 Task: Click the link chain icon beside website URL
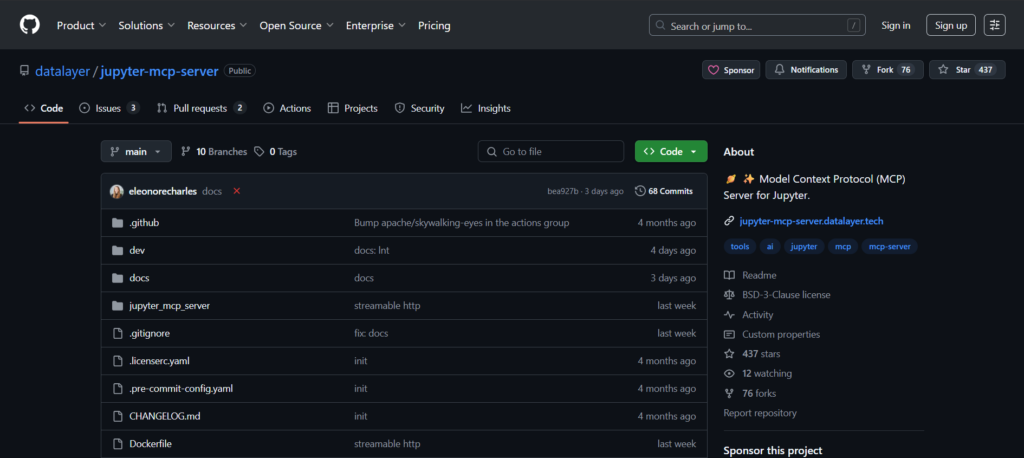(x=729, y=221)
